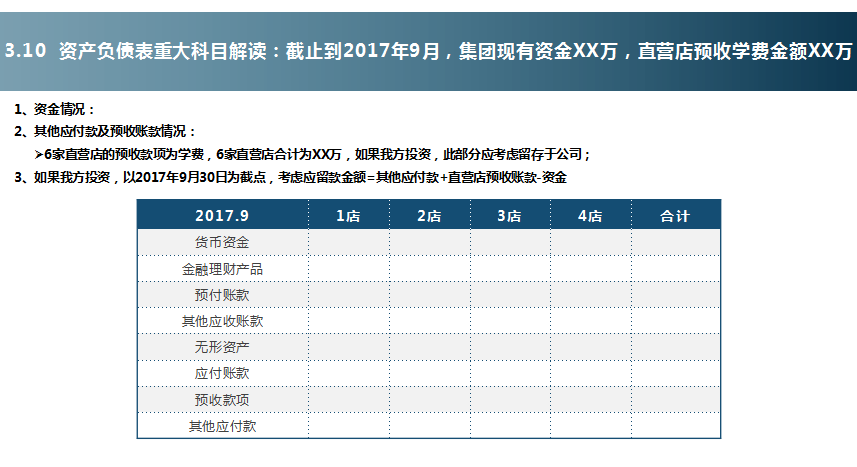The height and width of the screenshot is (467, 857).
Task: Click the 1店 column header
Action: [349, 215]
